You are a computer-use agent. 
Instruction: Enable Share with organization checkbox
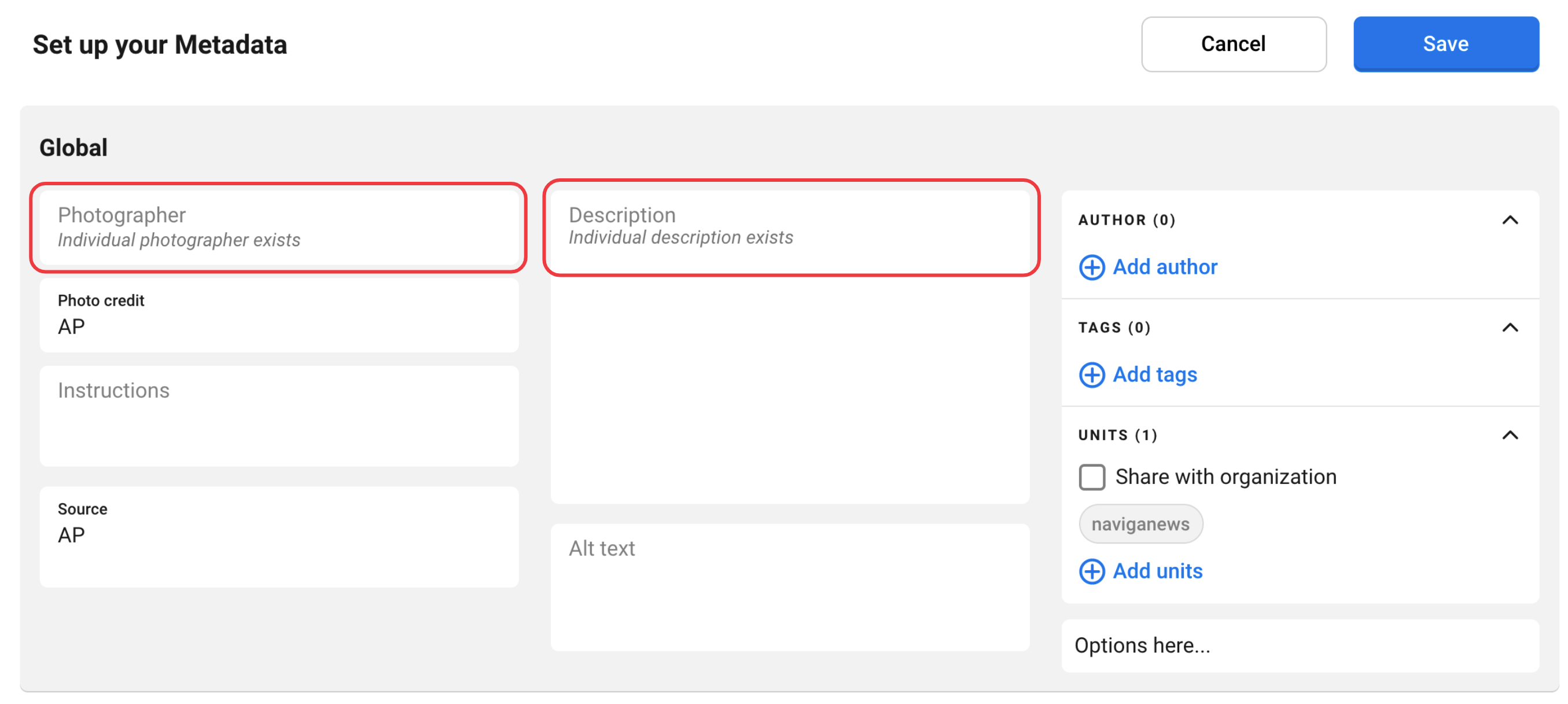[x=1091, y=477]
